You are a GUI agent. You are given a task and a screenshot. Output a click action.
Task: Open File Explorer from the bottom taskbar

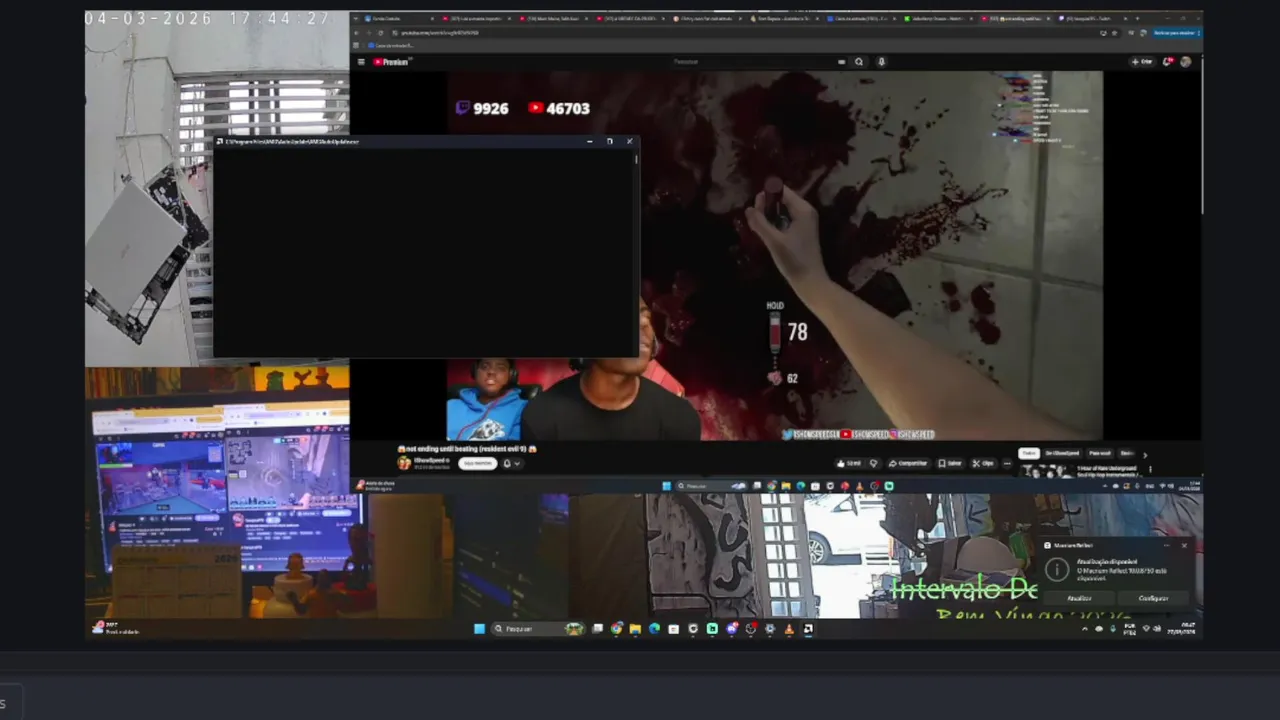point(635,629)
